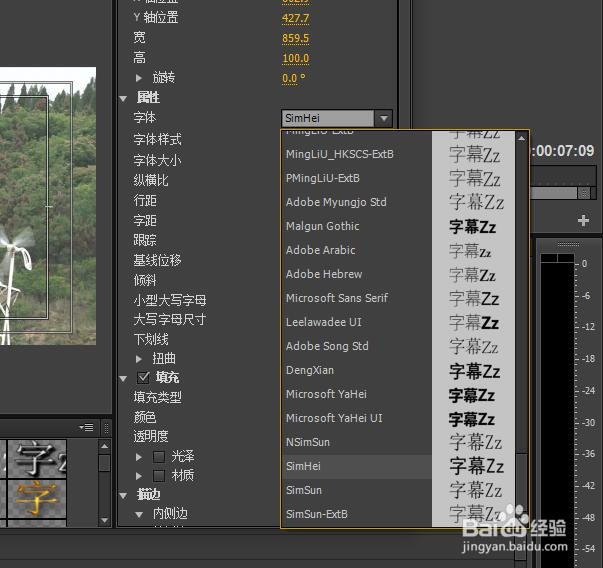Image resolution: width=603 pixels, height=568 pixels.
Task: Expand the 扭曲 distort property
Action: point(139,359)
